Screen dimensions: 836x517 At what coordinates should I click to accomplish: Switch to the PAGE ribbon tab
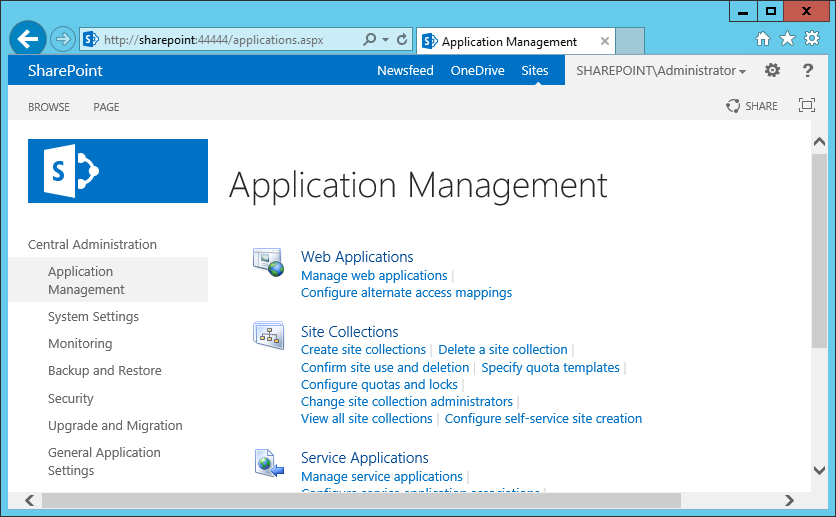pos(106,107)
